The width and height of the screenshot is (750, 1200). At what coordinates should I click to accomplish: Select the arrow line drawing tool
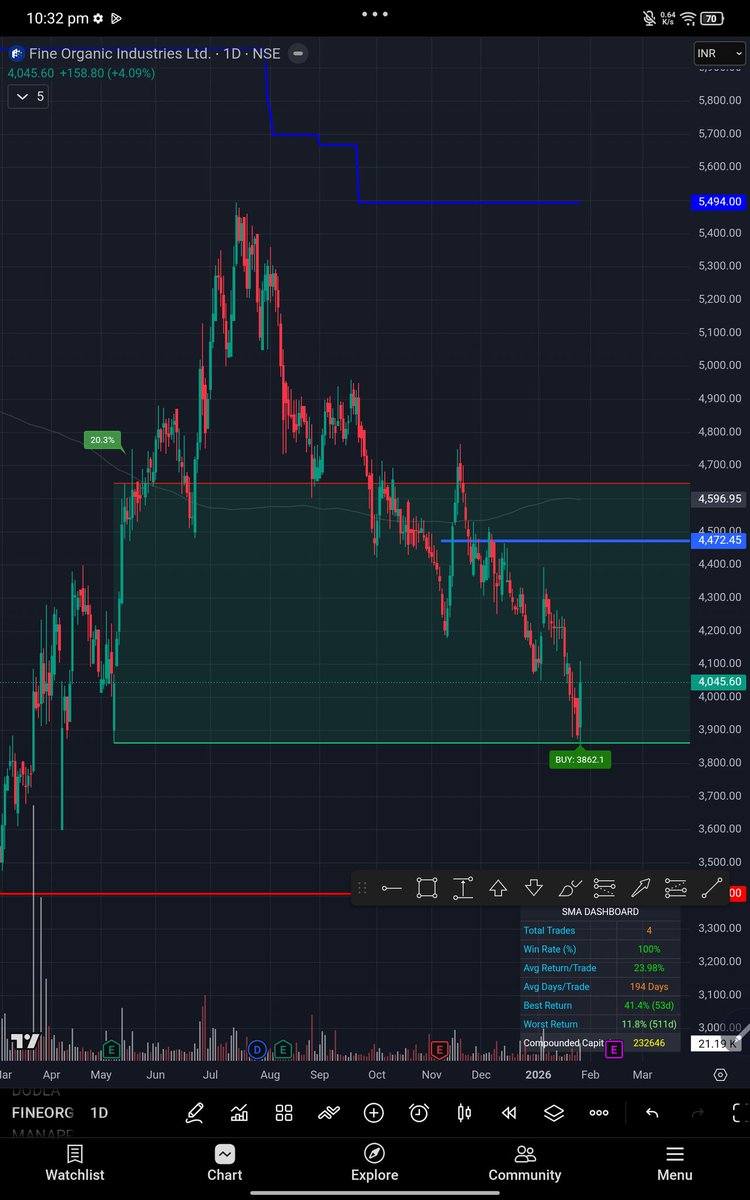coord(640,888)
